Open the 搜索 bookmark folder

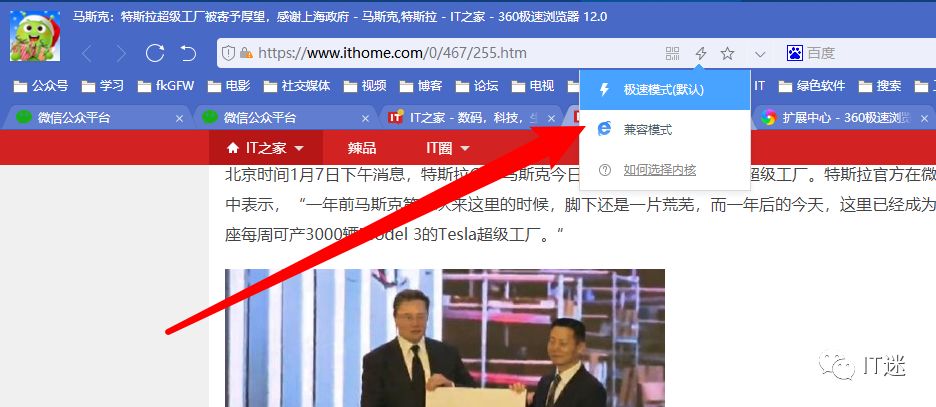click(x=880, y=86)
